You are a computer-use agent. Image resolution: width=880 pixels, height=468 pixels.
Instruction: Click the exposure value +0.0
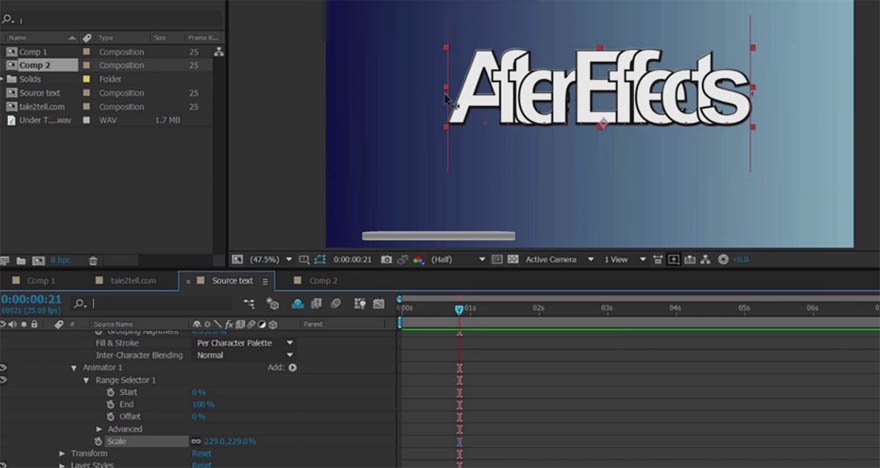740,259
